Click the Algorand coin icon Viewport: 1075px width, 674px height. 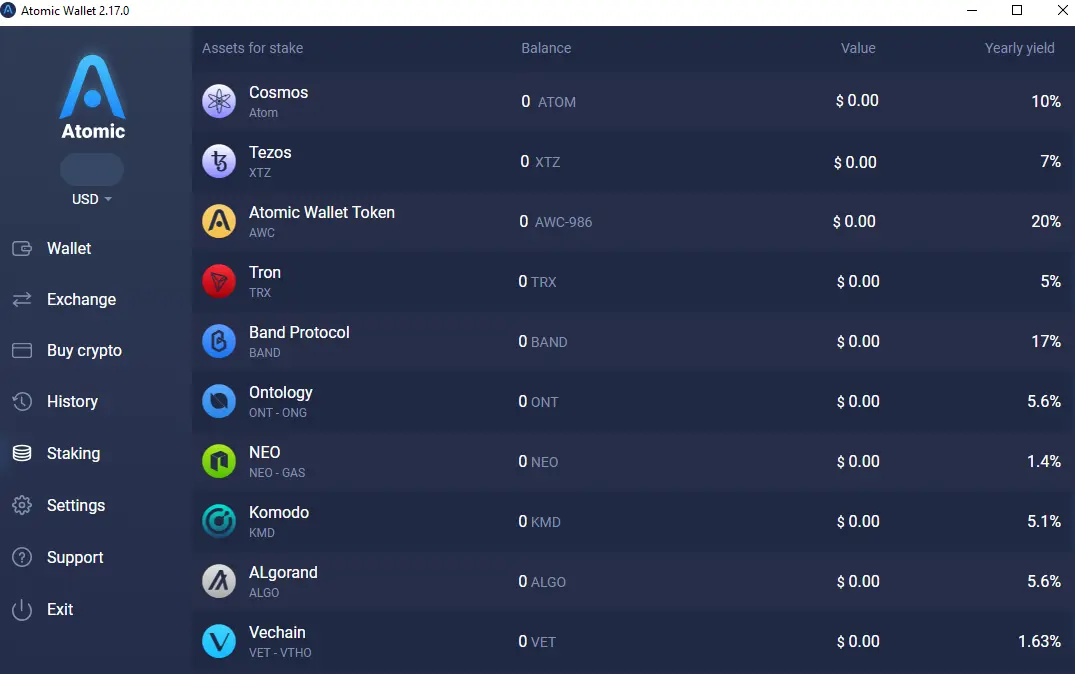point(219,581)
